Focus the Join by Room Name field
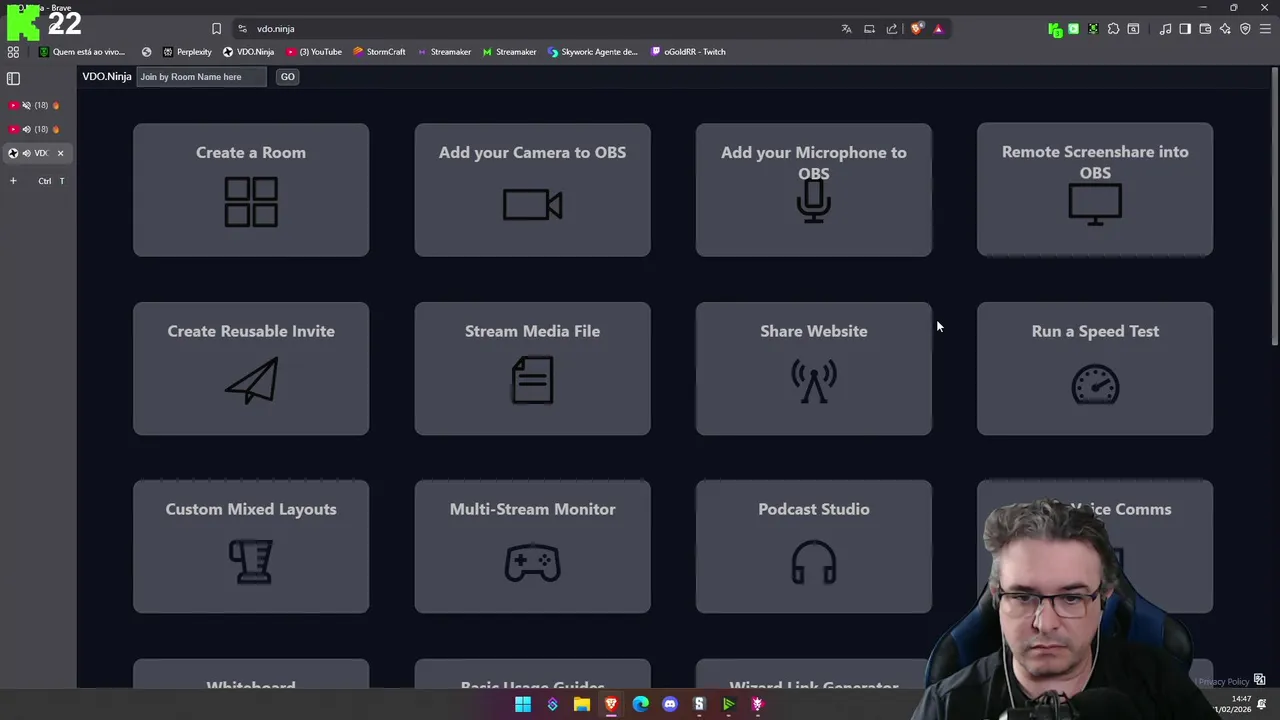Image resolution: width=1280 pixels, height=720 pixels. [201, 77]
